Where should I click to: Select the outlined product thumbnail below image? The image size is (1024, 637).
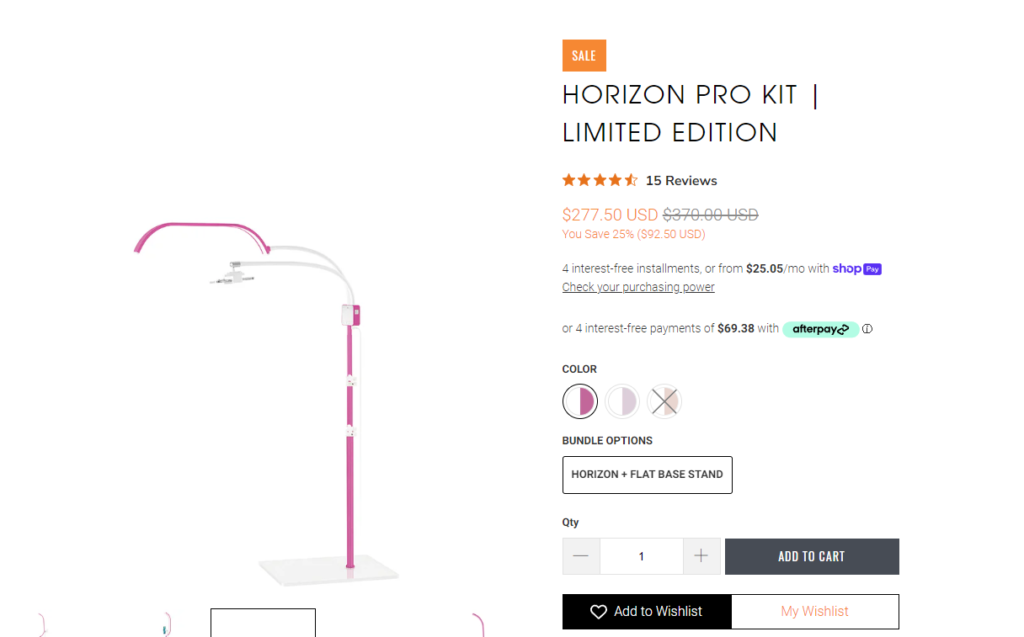point(263,623)
